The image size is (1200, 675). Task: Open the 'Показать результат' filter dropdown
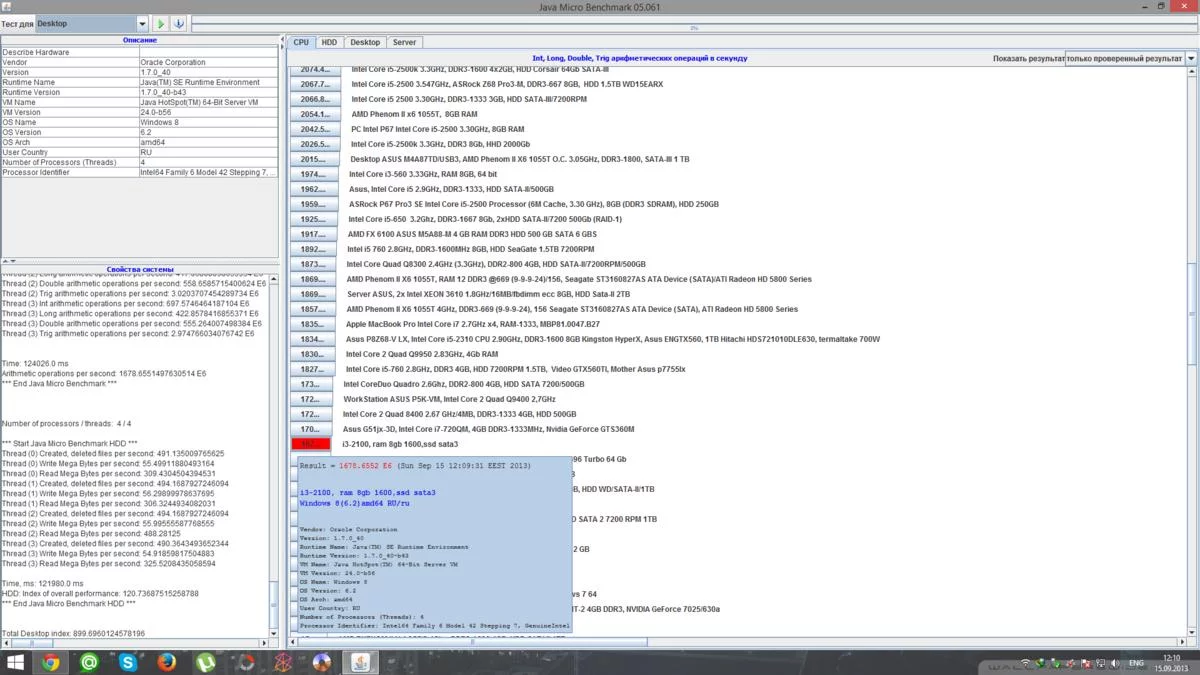1130,58
